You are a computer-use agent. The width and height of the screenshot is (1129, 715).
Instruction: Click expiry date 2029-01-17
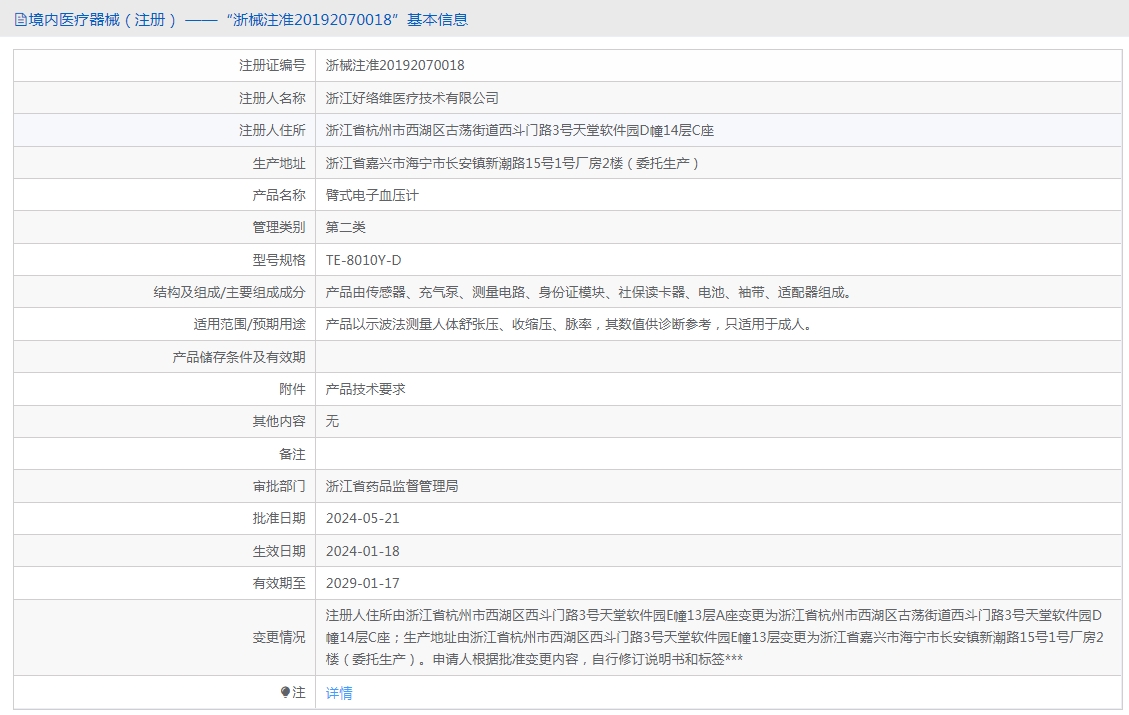click(x=362, y=583)
